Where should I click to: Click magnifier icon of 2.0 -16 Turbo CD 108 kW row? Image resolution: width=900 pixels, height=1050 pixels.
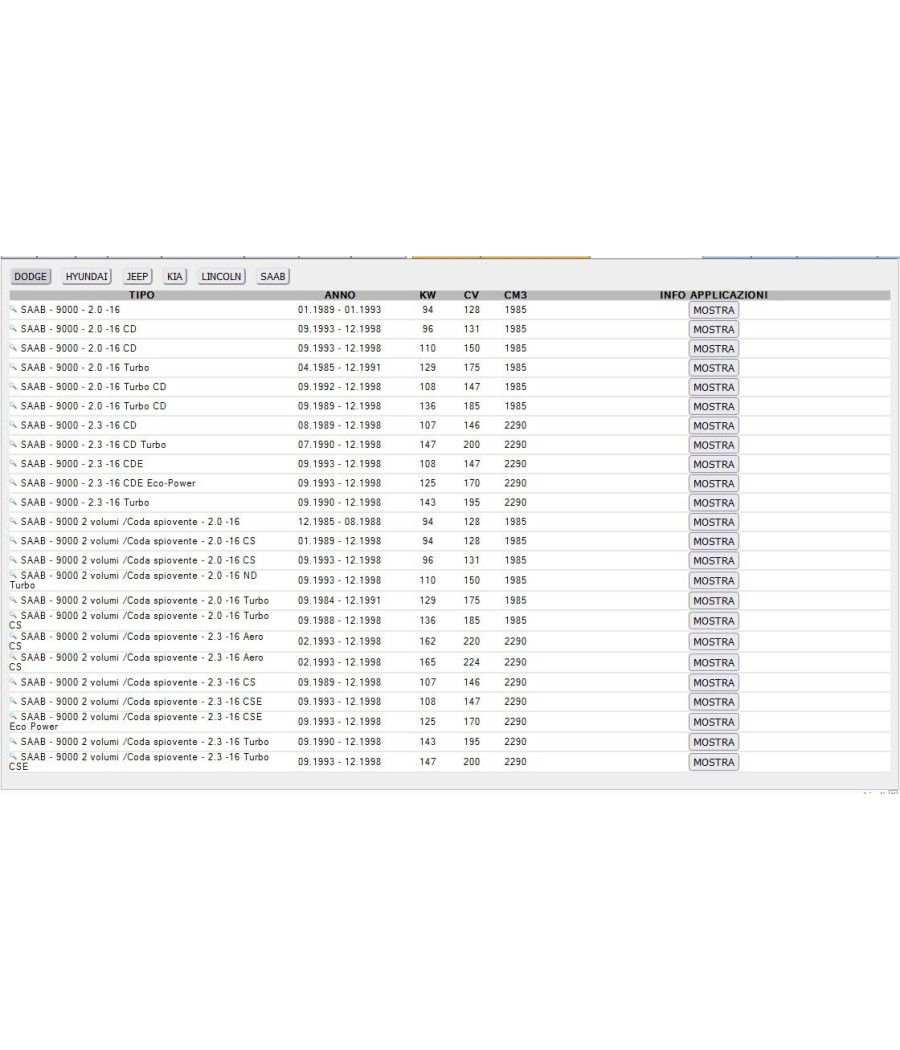click(13, 386)
